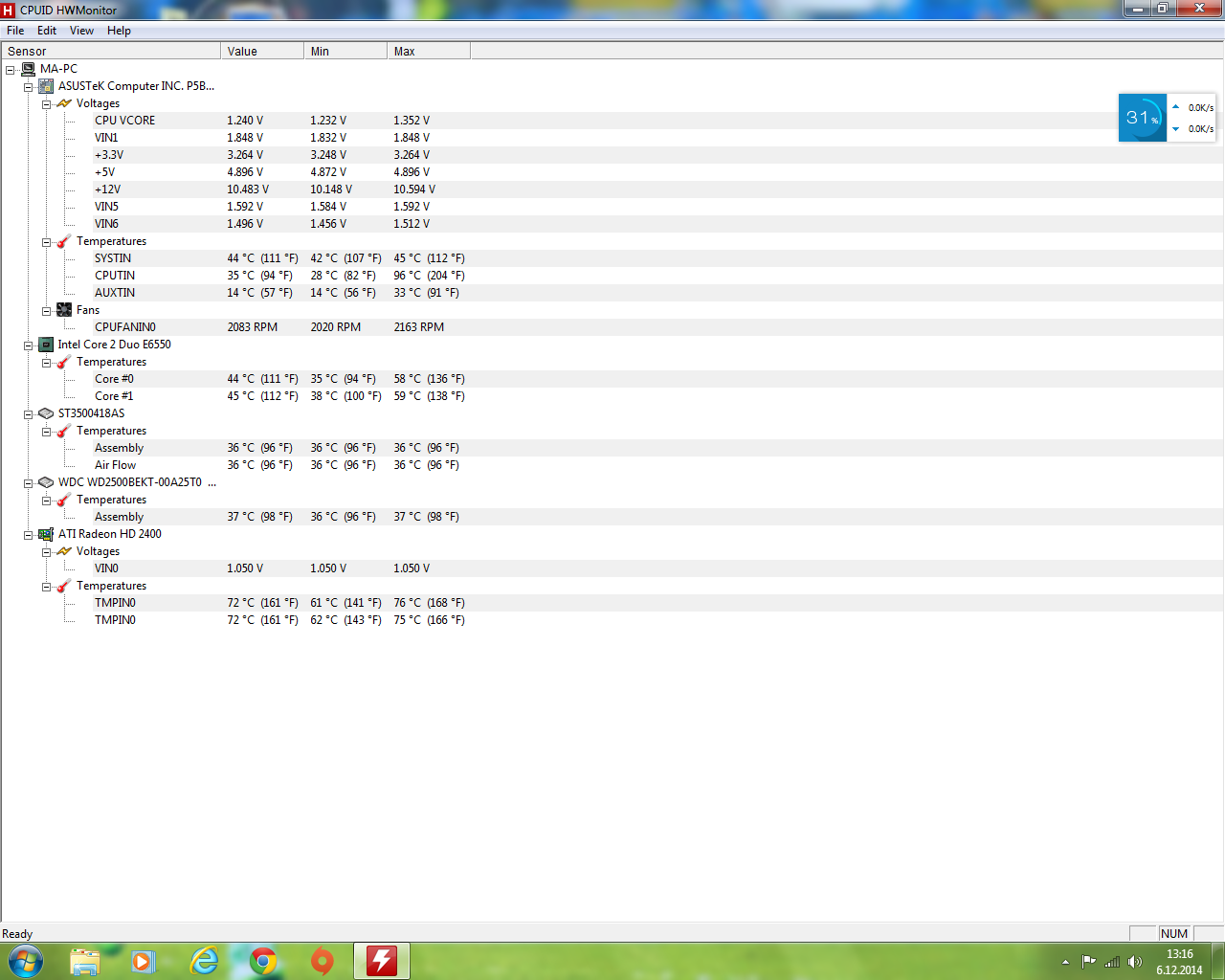Viewport: 1225px width, 980px height.
Task: Open Windows Explorer from the taskbar
Action: click(x=85, y=961)
